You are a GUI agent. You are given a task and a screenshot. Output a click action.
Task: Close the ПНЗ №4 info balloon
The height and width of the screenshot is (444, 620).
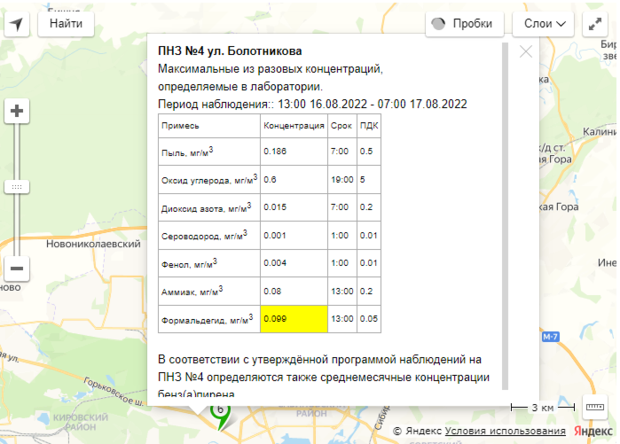pos(526,52)
